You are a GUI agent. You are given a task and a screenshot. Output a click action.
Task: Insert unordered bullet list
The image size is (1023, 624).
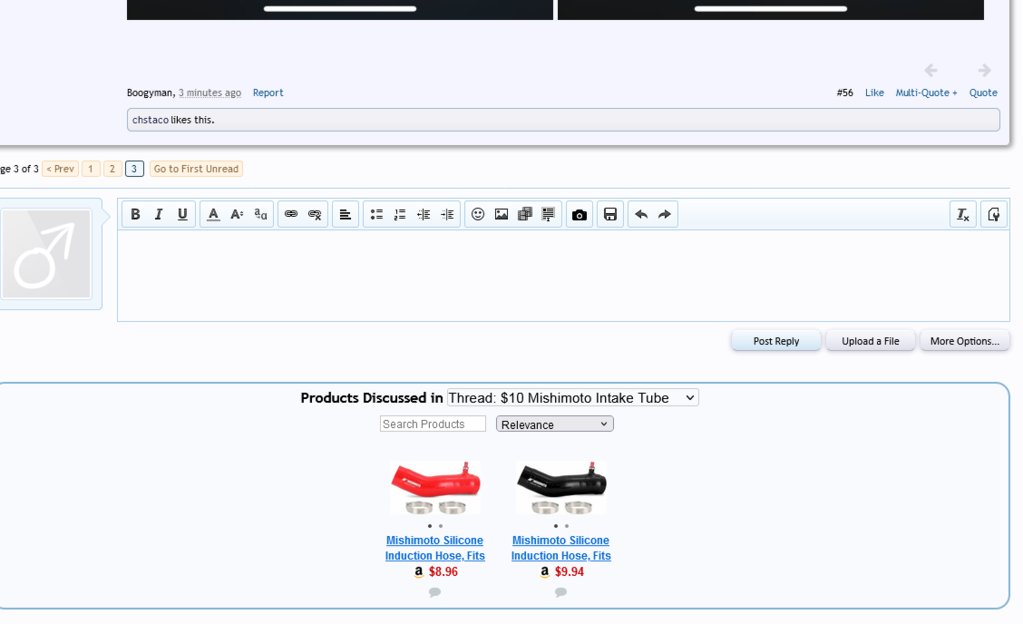click(x=376, y=214)
